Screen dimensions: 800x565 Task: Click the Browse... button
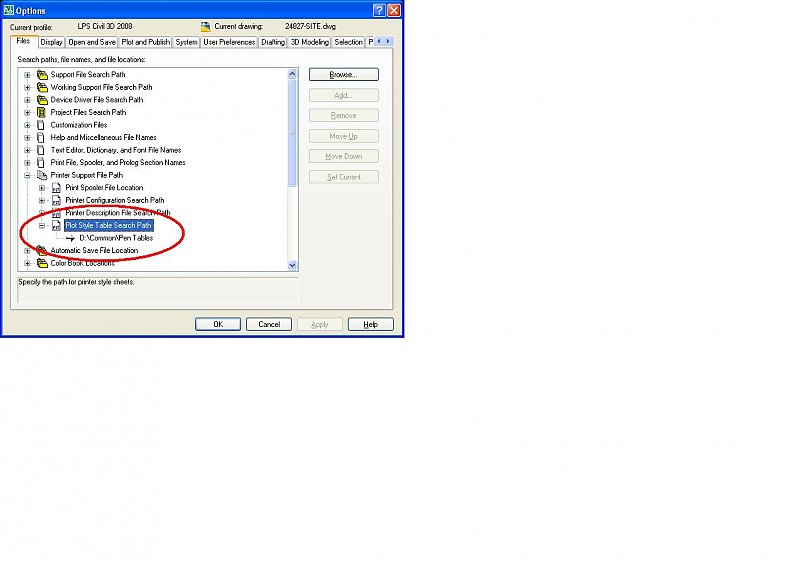click(x=343, y=75)
